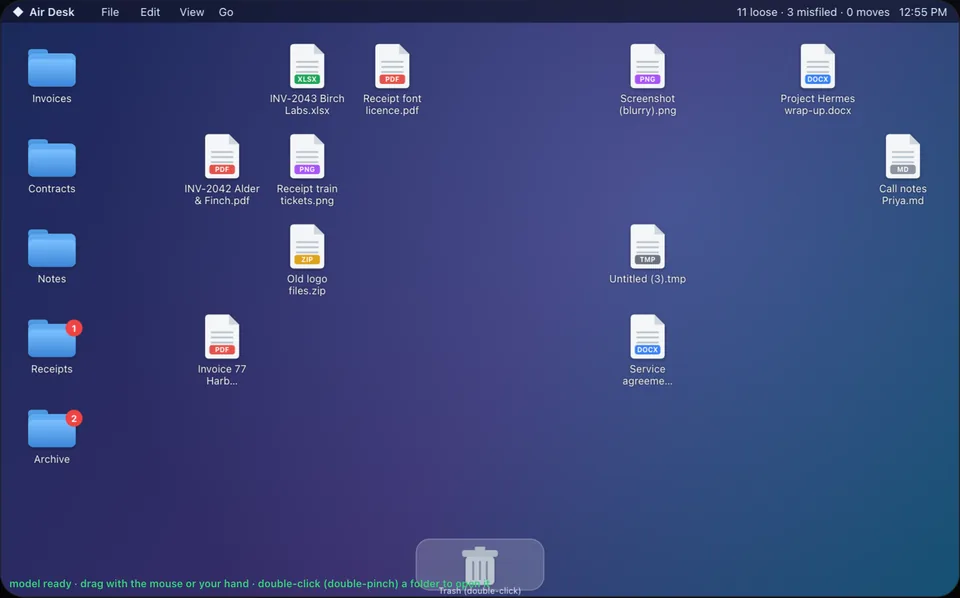960x598 pixels.
Task: Select the INV-2043 Birch Labs.xlsx file icon
Action: click(x=307, y=66)
